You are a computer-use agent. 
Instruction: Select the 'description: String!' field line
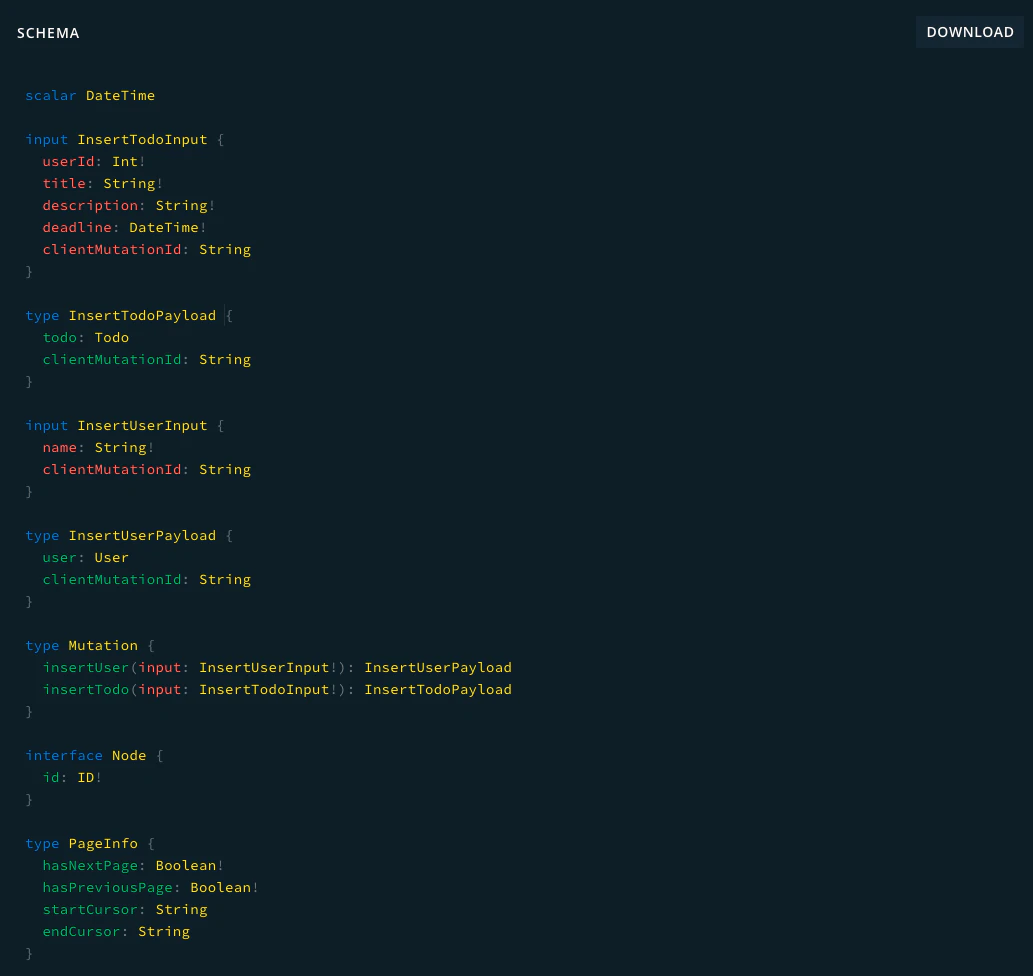[128, 206]
